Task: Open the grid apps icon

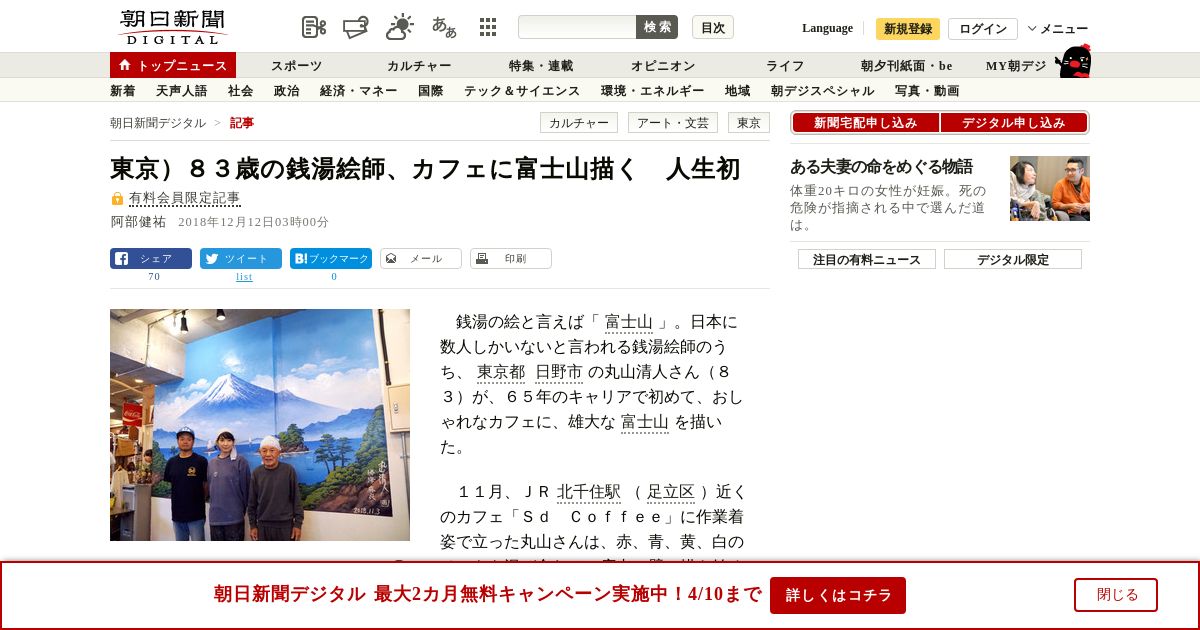Action: click(488, 27)
